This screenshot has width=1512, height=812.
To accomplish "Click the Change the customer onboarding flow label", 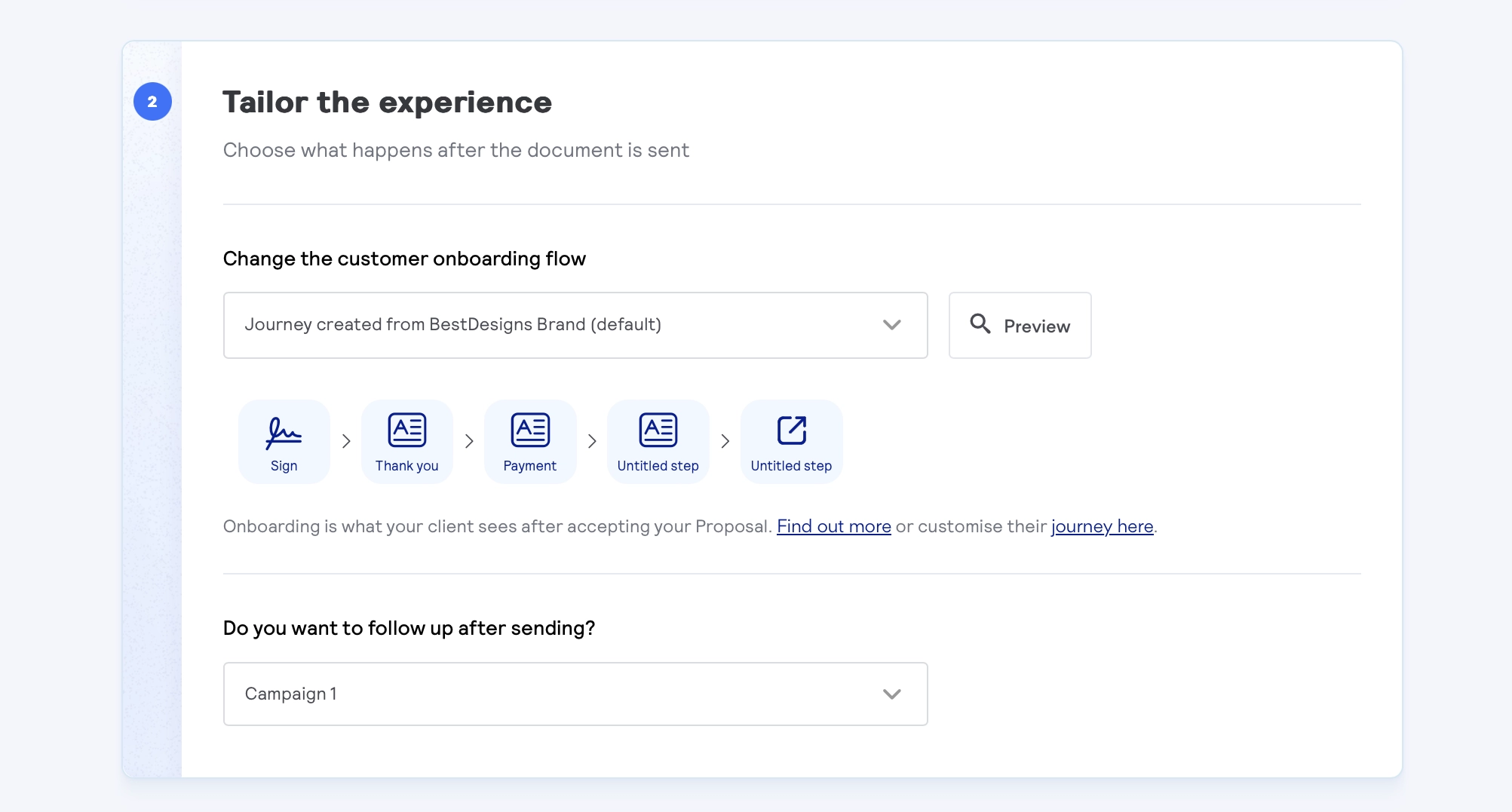I will [403, 258].
